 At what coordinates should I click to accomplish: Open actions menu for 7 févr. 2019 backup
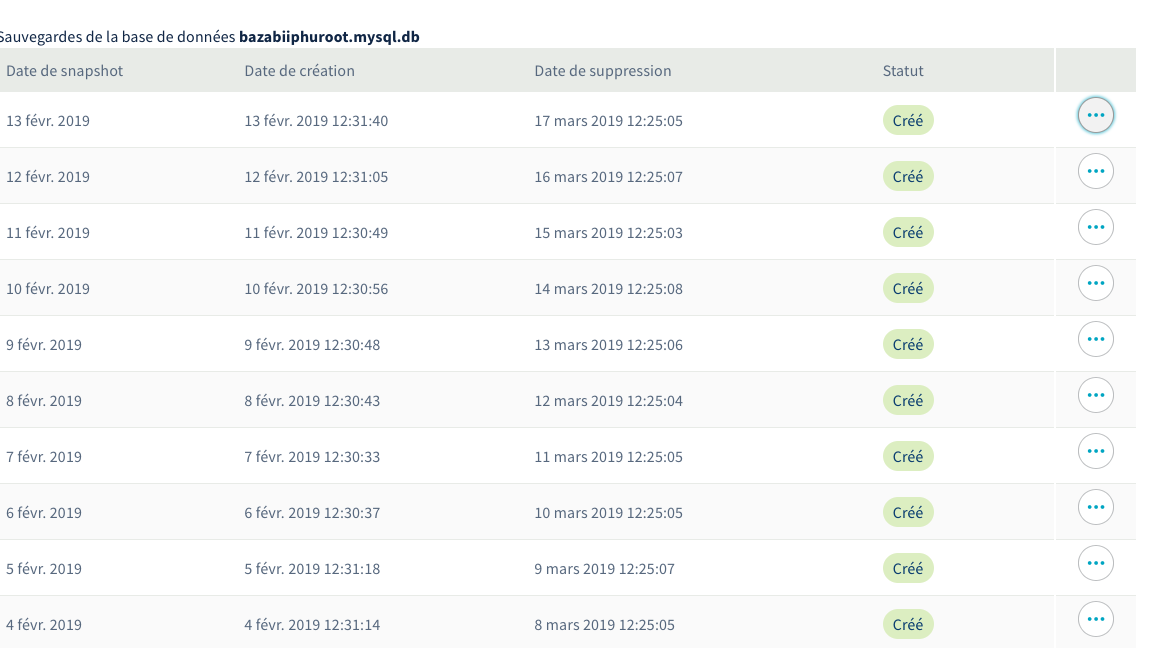(1095, 452)
